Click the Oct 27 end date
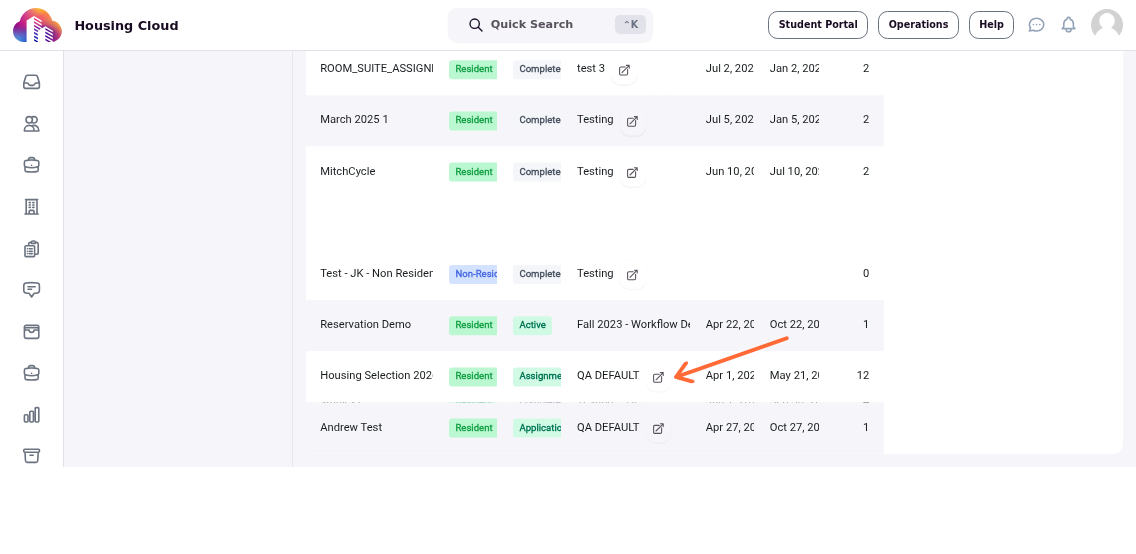The image size is (1136, 554). tap(795, 427)
